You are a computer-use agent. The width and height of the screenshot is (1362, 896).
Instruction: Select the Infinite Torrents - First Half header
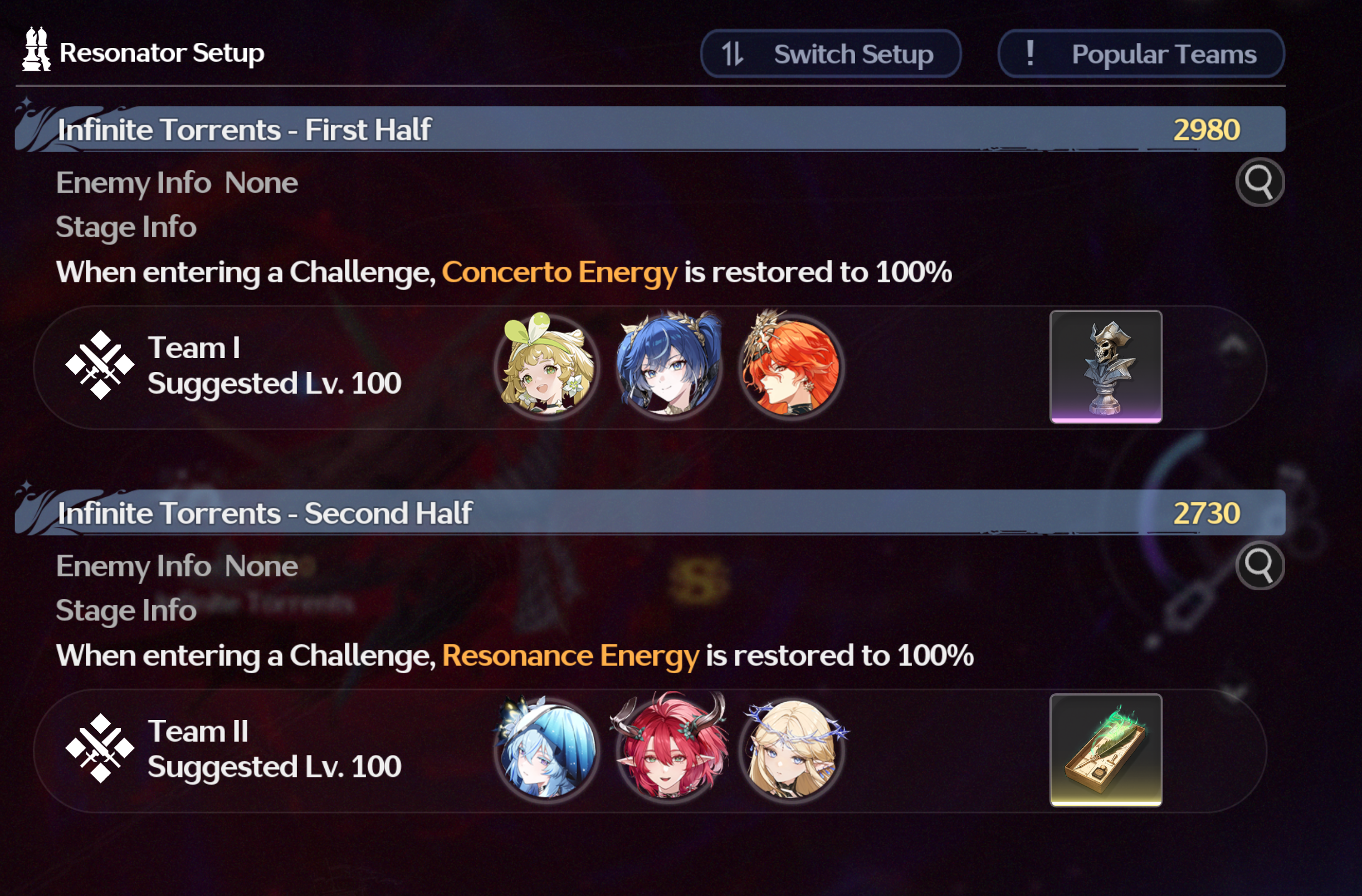pyautogui.click(x=650, y=129)
